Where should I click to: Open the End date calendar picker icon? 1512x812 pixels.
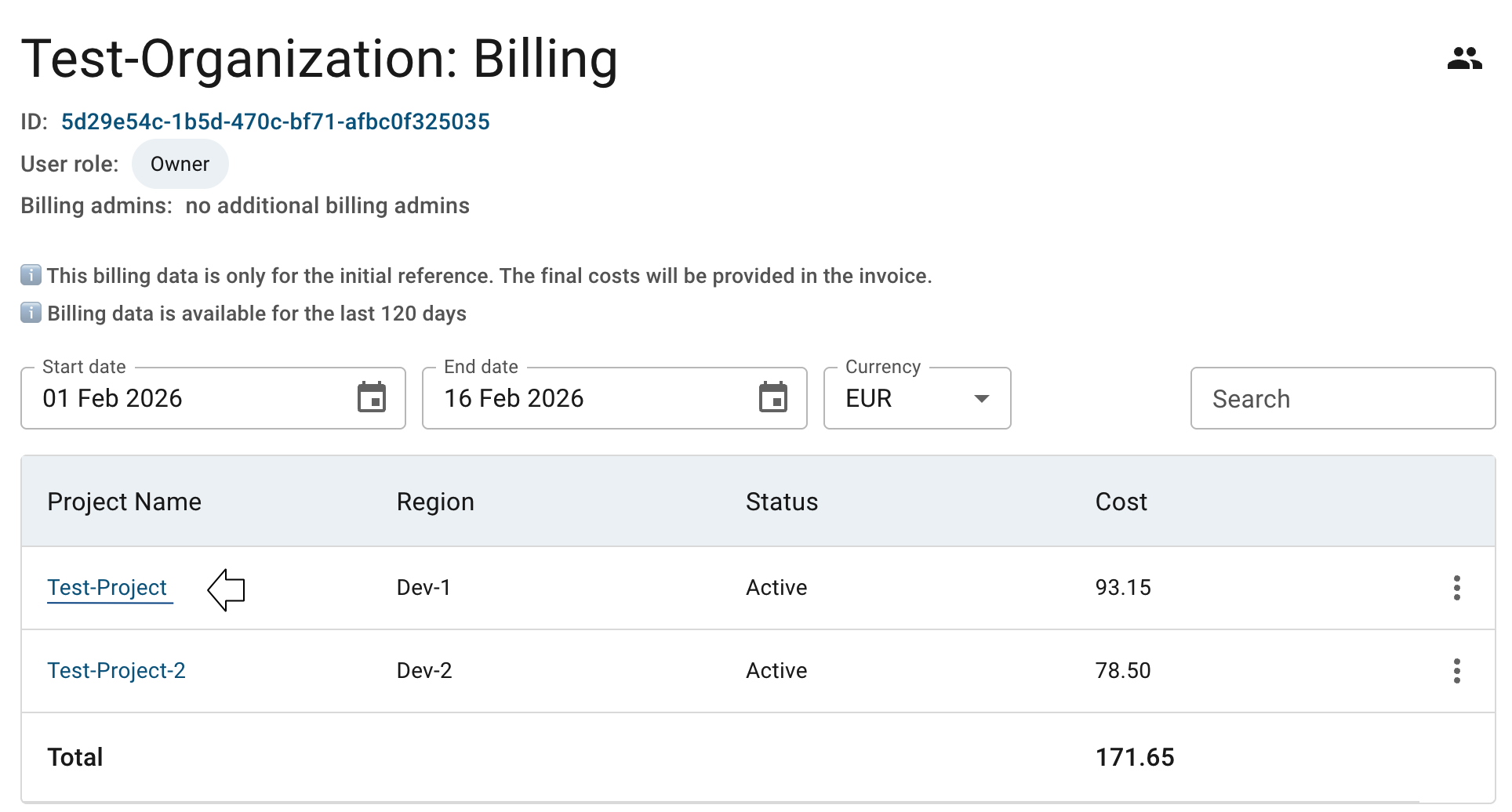pos(772,397)
